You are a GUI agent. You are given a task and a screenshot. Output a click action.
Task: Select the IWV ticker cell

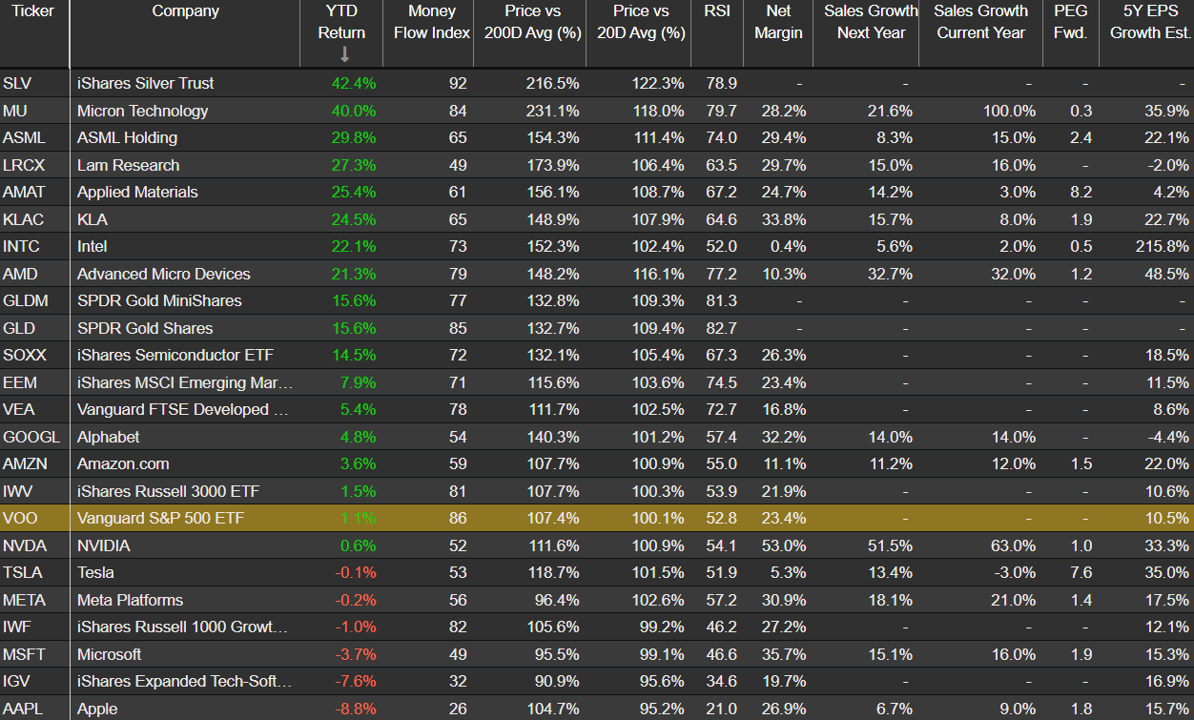pos(18,492)
